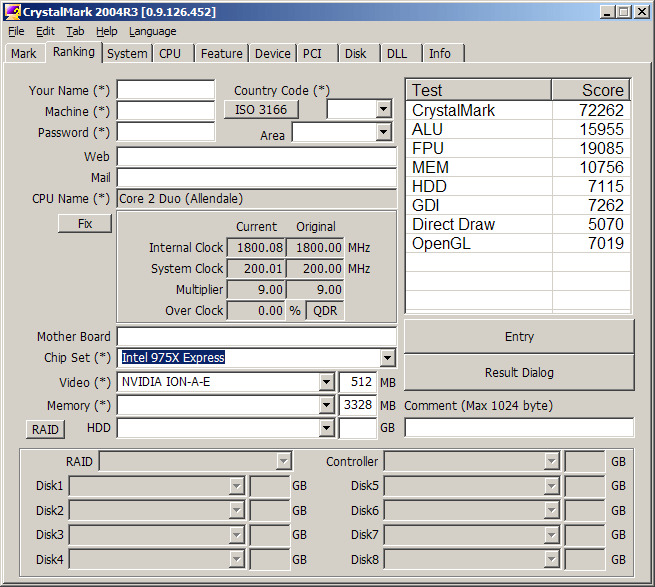Switch to the System tab
This screenshot has width=655, height=587.
(127, 53)
